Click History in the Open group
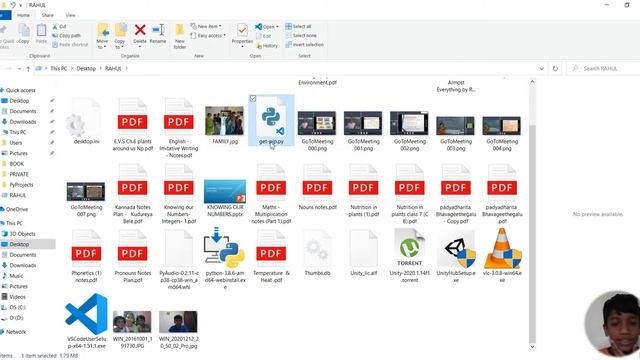This screenshot has width=640, height=360. pos(267,46)
